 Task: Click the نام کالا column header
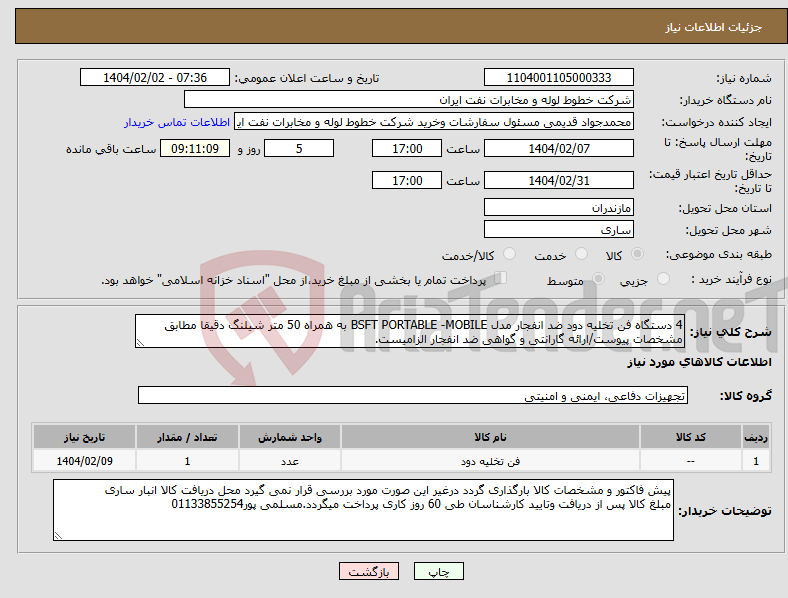pyautogui.click(x=490, y=437)
